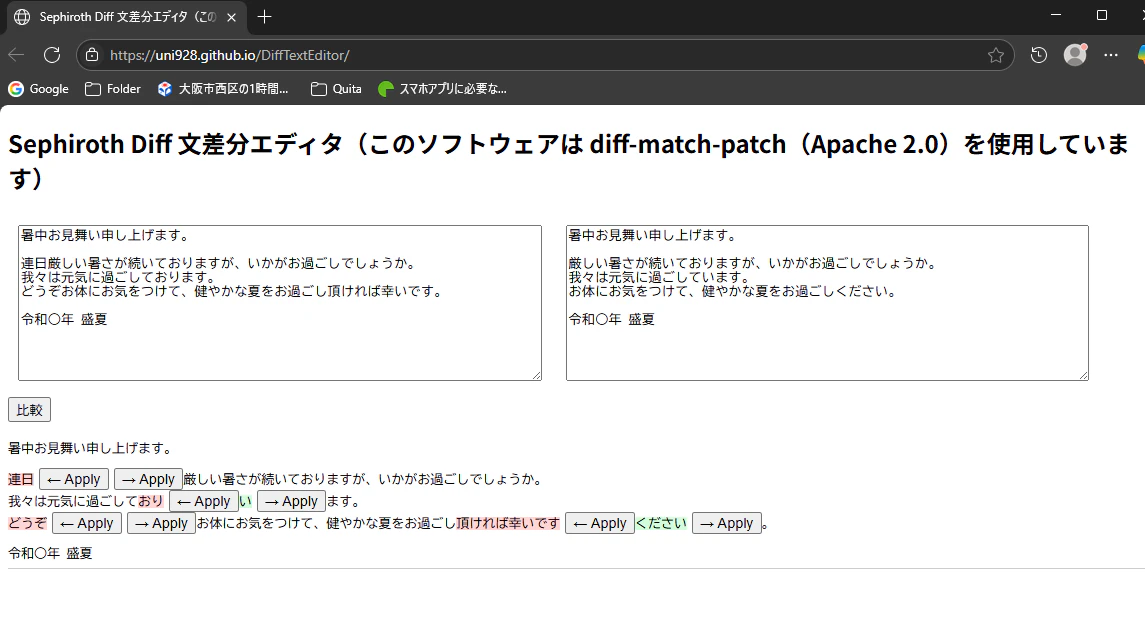This screenshot has width=1145, height=626.
Task: Click the left textarea resize handle
Action: tap(537, 375)
